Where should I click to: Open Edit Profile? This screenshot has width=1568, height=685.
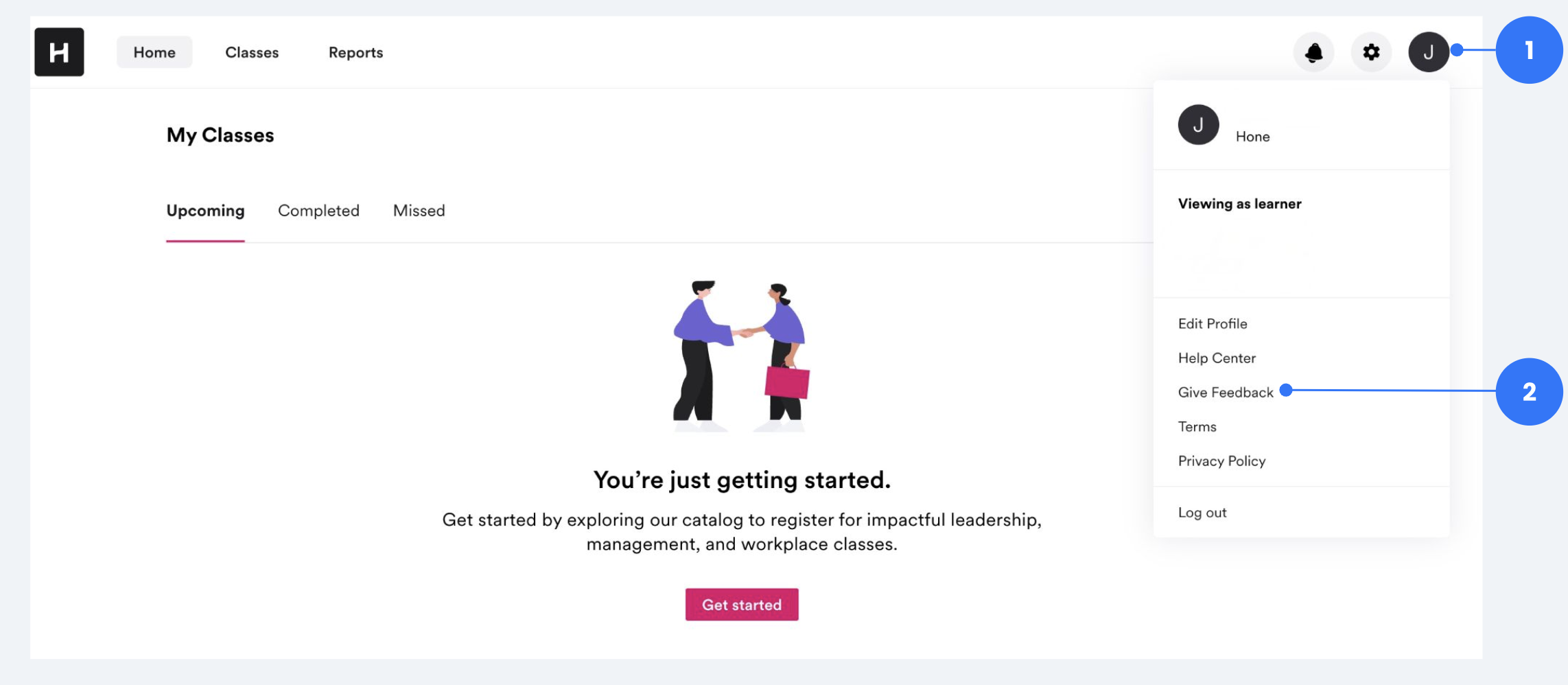click(x=1212, y=323)
